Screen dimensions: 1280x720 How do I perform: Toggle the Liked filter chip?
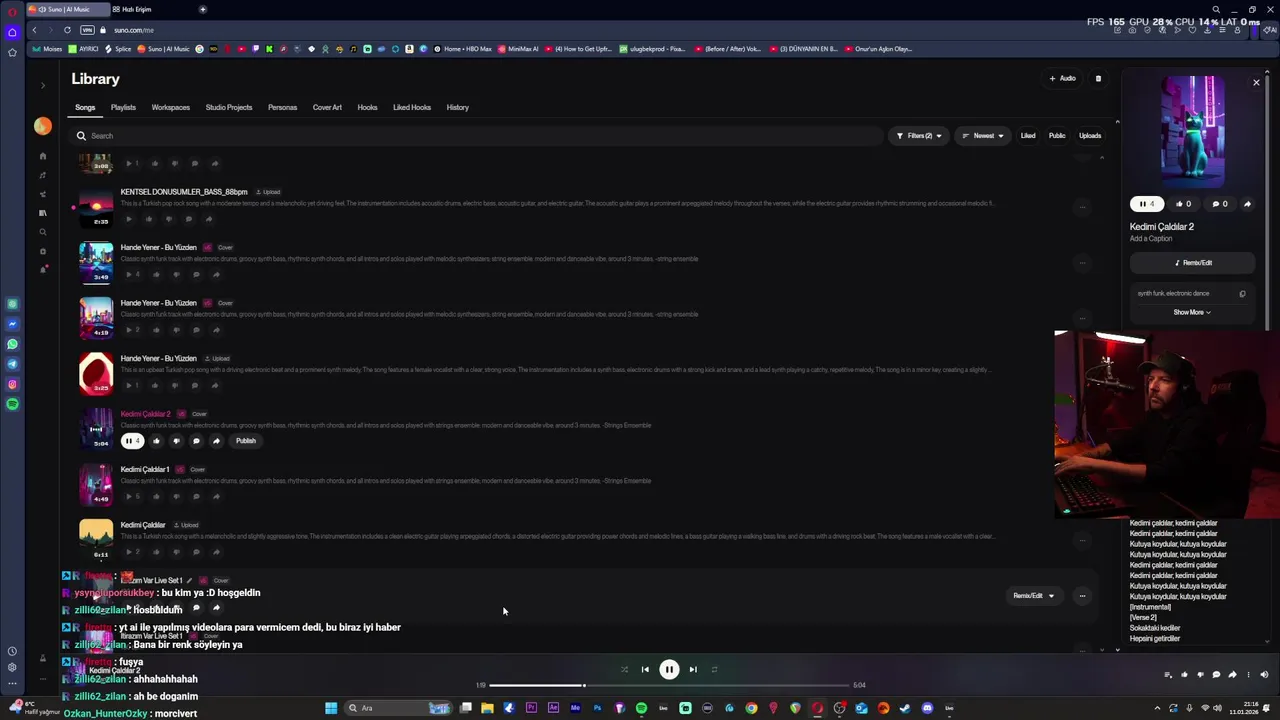[x=1028, y=136]
